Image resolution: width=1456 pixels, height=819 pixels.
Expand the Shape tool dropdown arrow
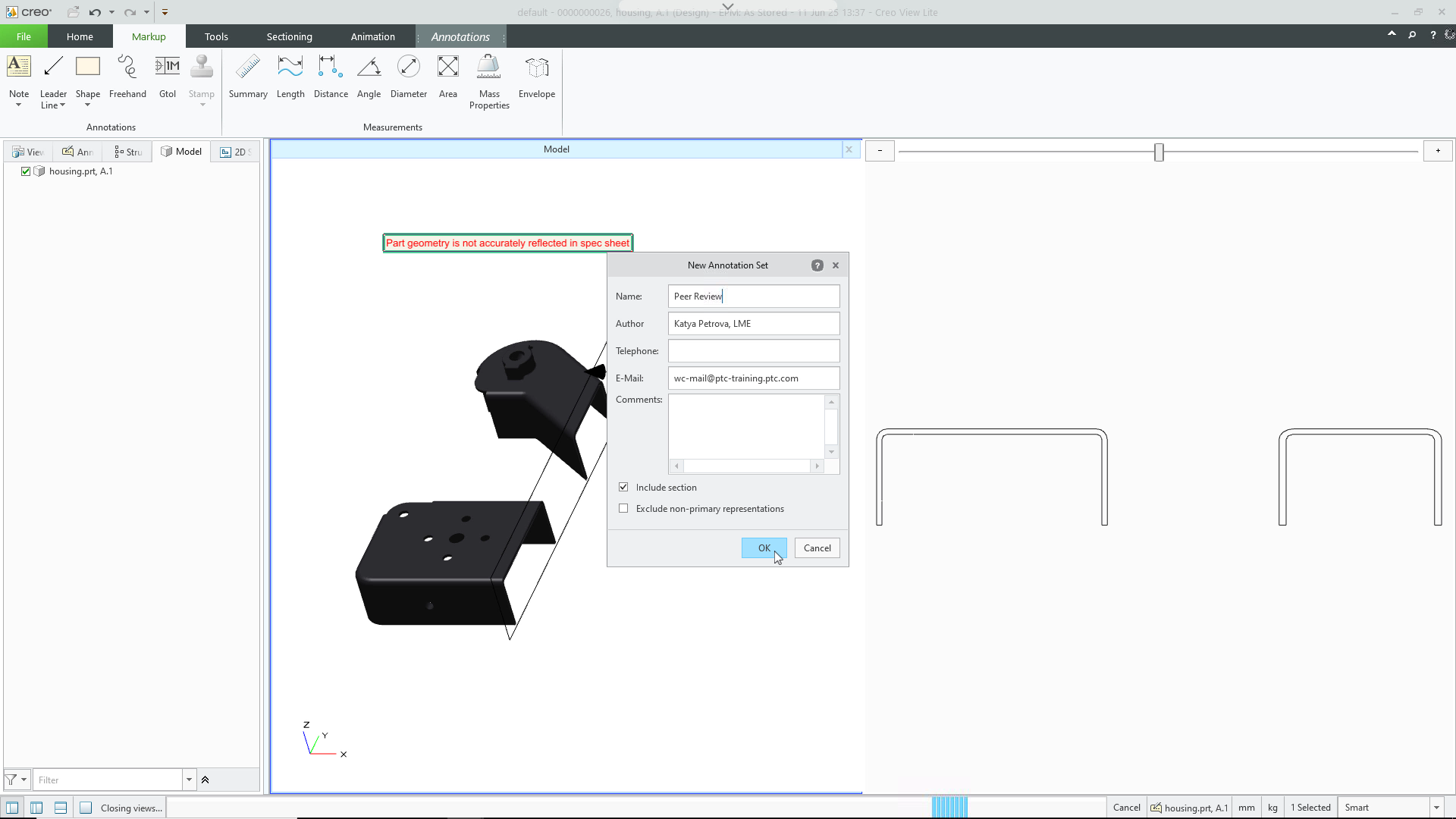coord(87,105)
